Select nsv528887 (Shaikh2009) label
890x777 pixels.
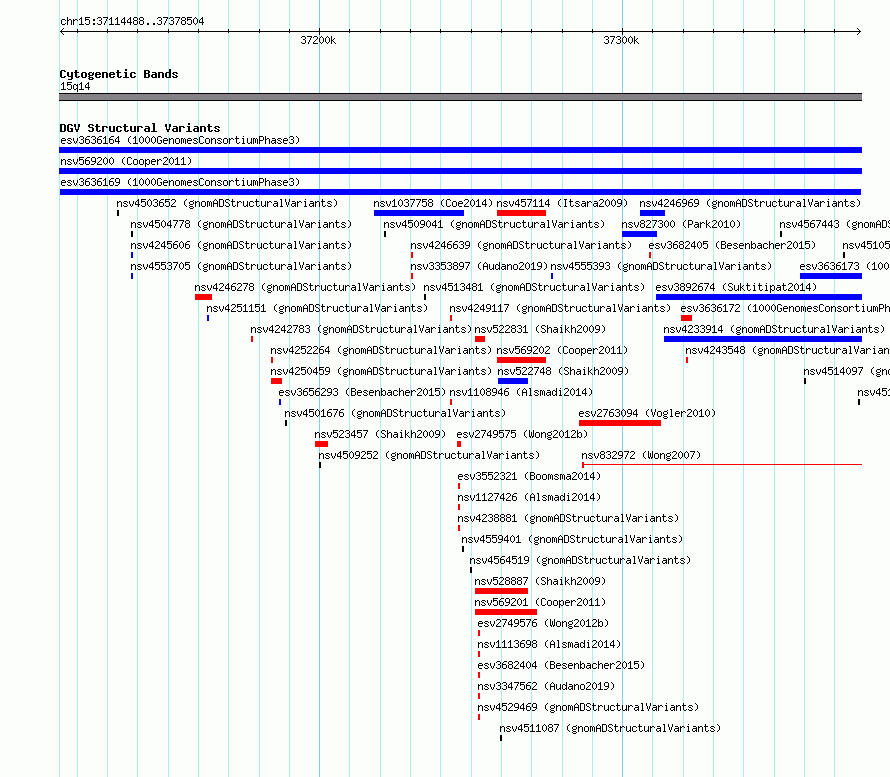(x=540, y=581)
